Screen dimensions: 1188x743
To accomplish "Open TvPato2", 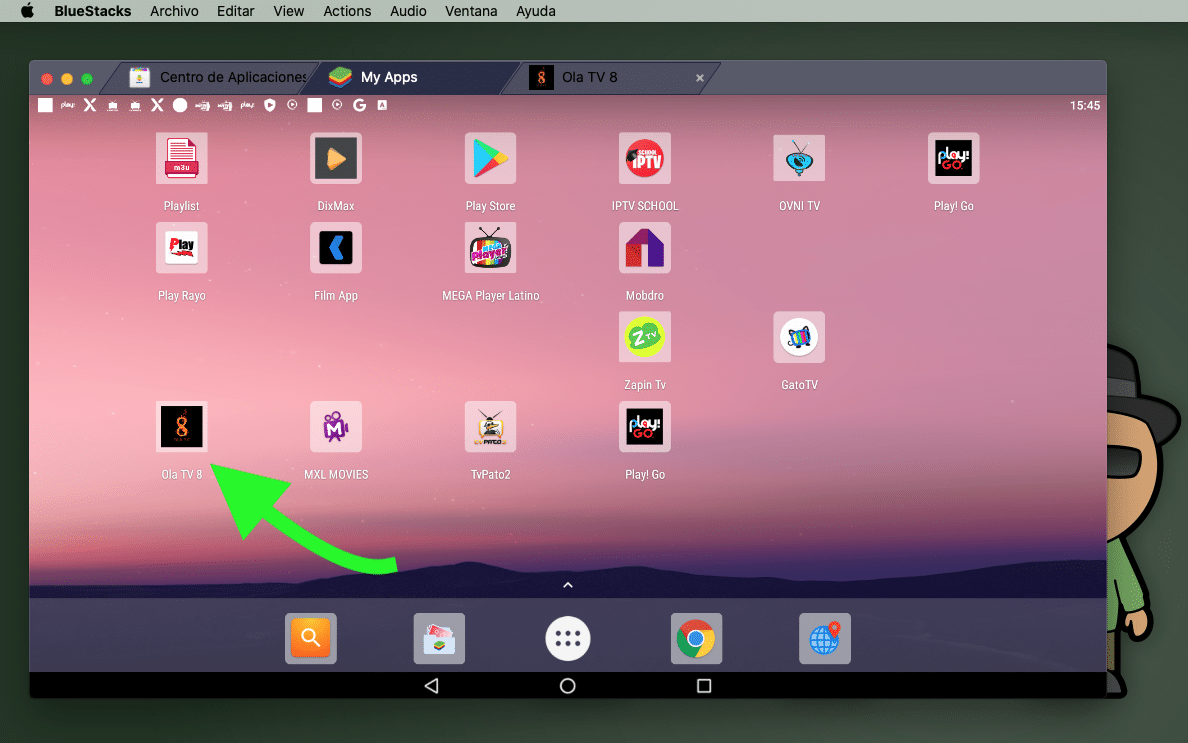I will click(490, 427).
